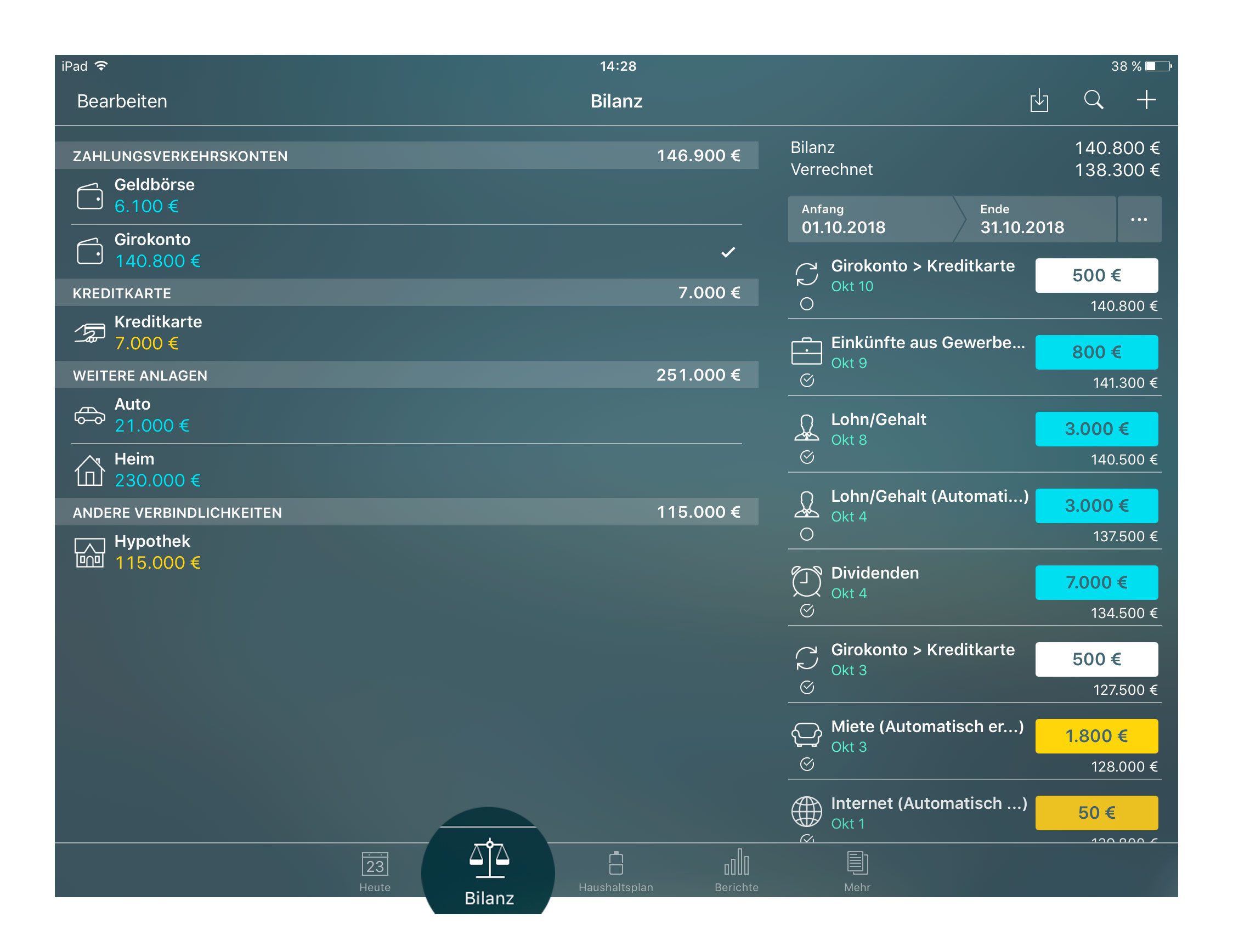Toggle cleared check for Dividenden

pos(807,610)
